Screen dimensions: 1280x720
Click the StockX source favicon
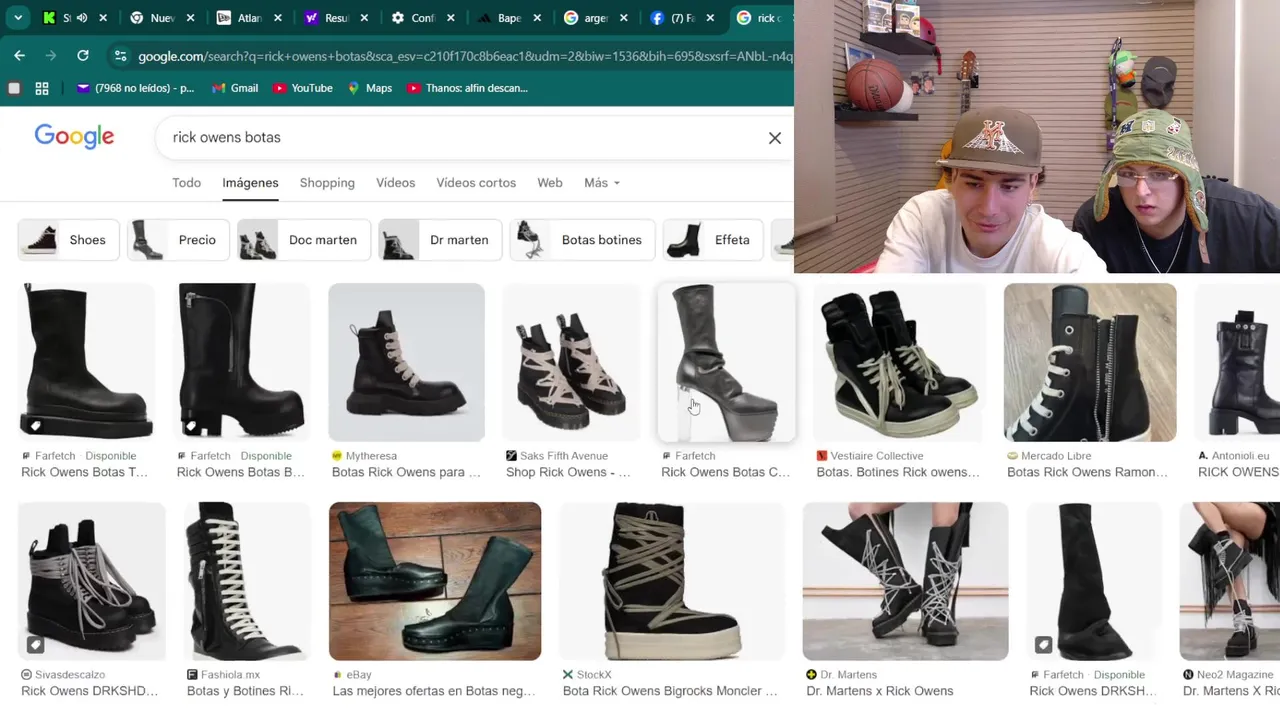pyautogui.click(x=568, y=675)
